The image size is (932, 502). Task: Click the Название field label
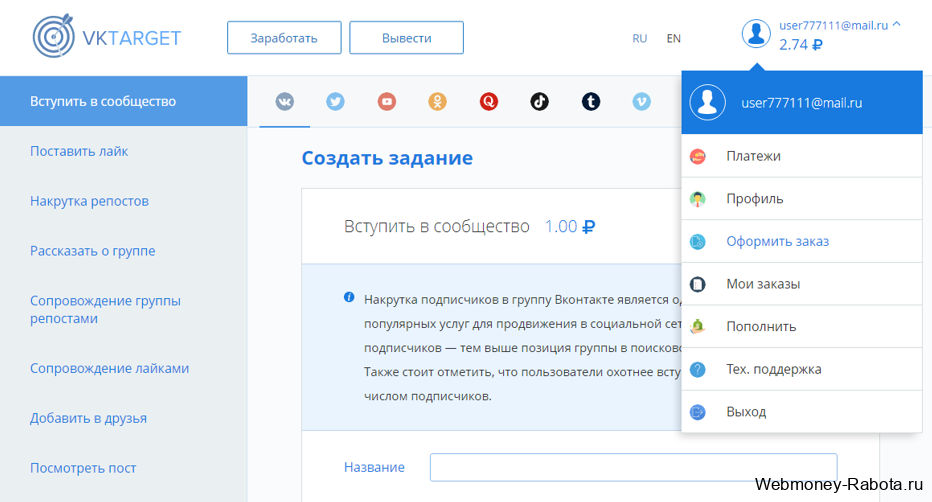(x=374, y=468)
